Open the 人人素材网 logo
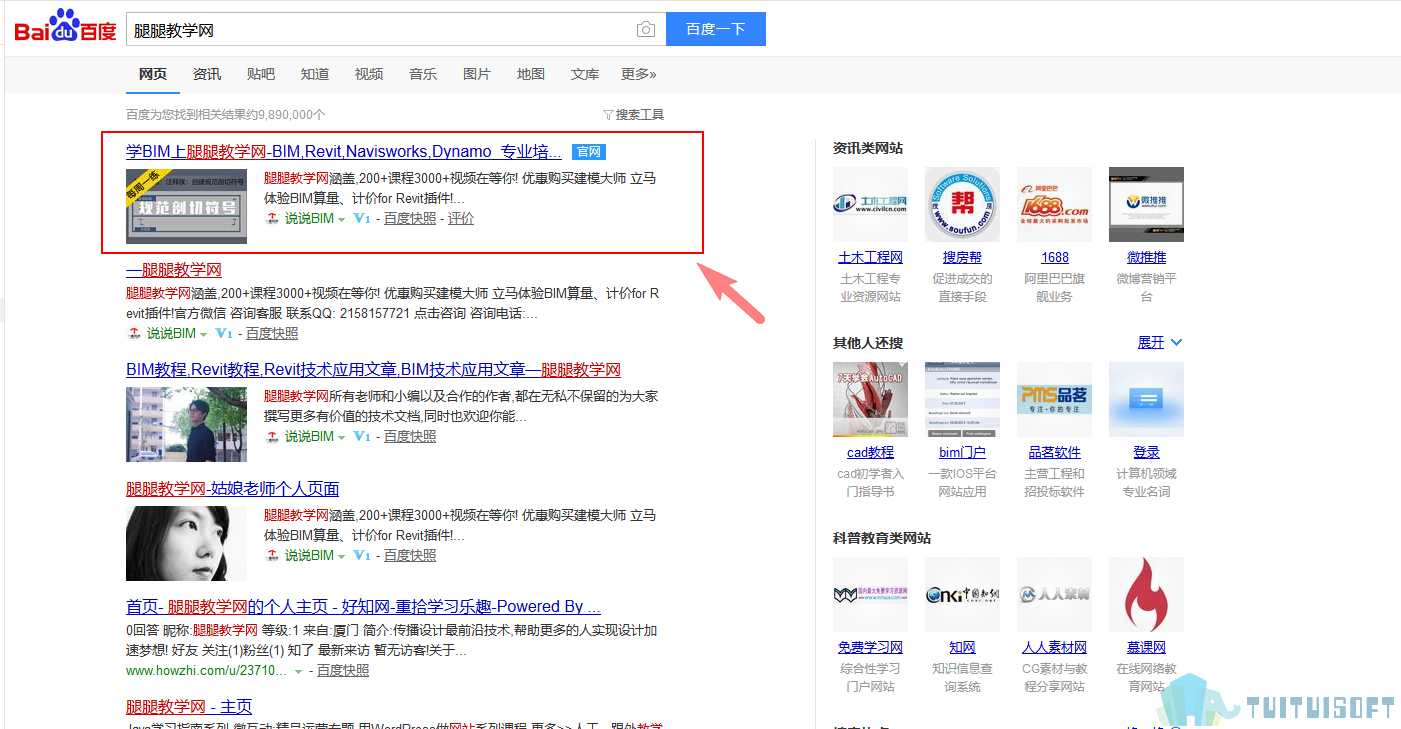Image resolution: width=1401 pixels, height=729 pixels. click(1054, 594)
